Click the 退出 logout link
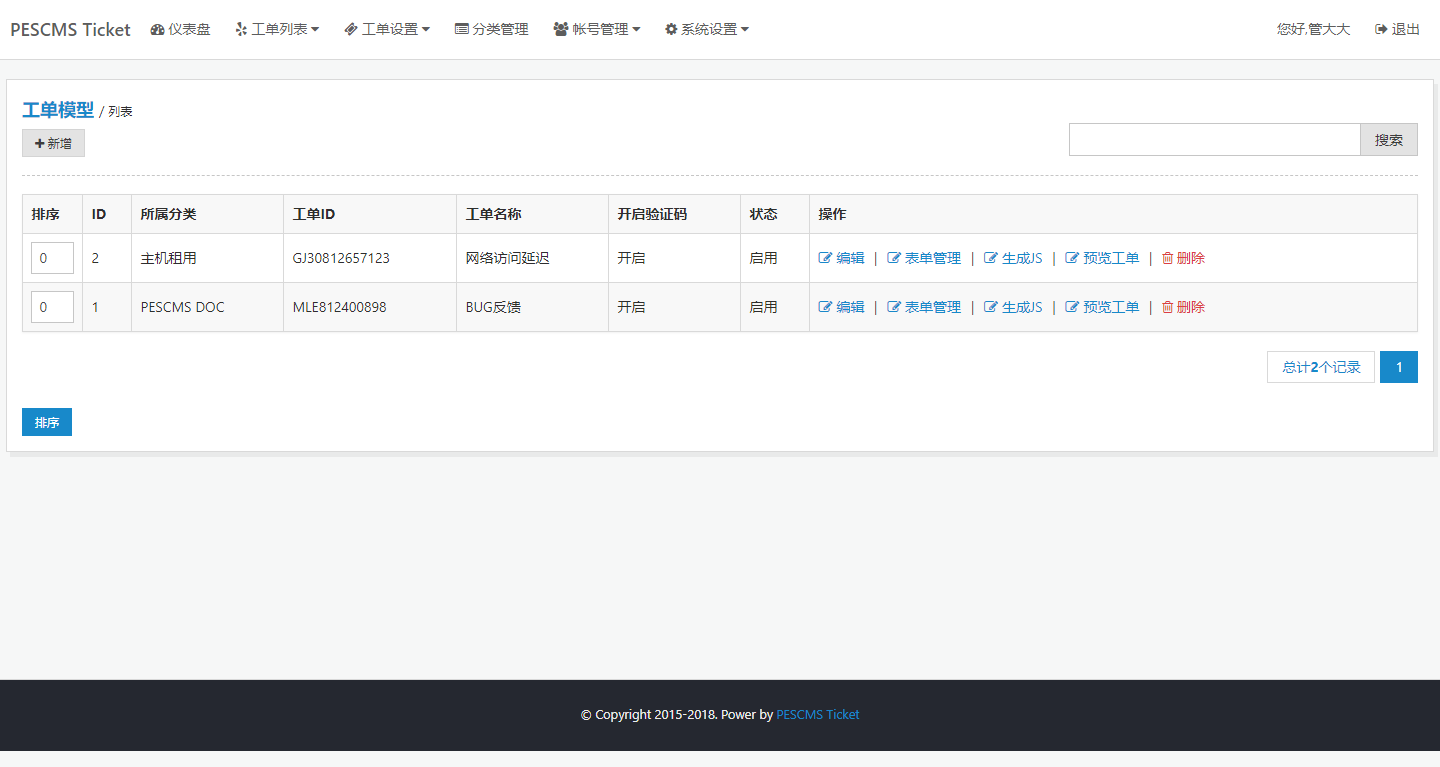Image resolution: width=1440 pixels, height=767 pixels. (x=1397, y=30)
